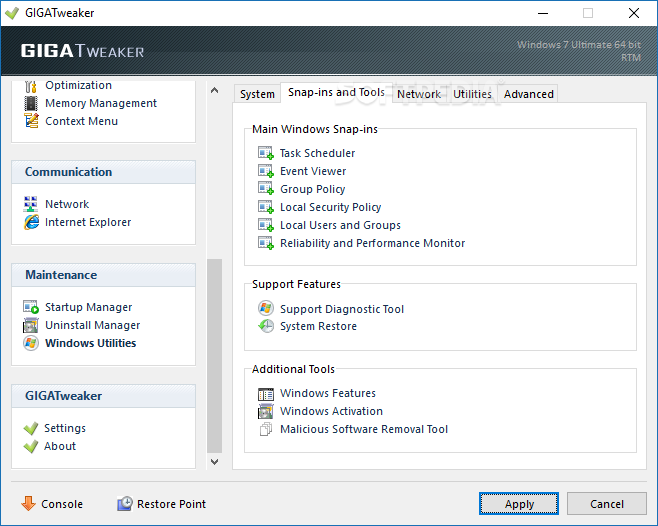Open Startup Manager
Image resolution: width=658 pixels, height=526 pixels.
88,308
